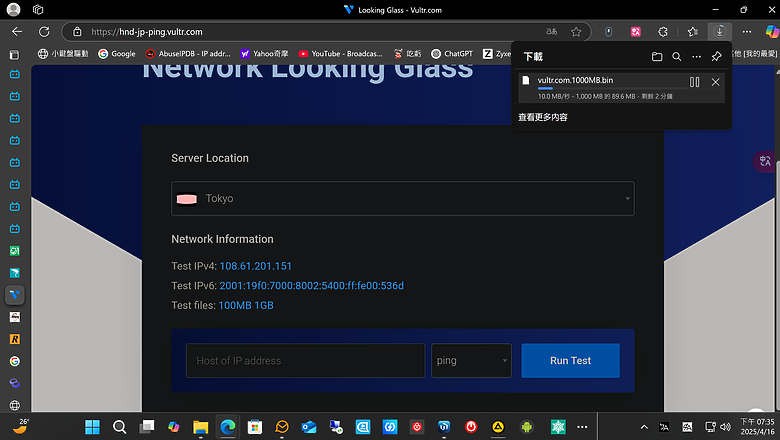
Task: Click the vultr.com.1000MB.bin file name
Action: click(575, 80)
